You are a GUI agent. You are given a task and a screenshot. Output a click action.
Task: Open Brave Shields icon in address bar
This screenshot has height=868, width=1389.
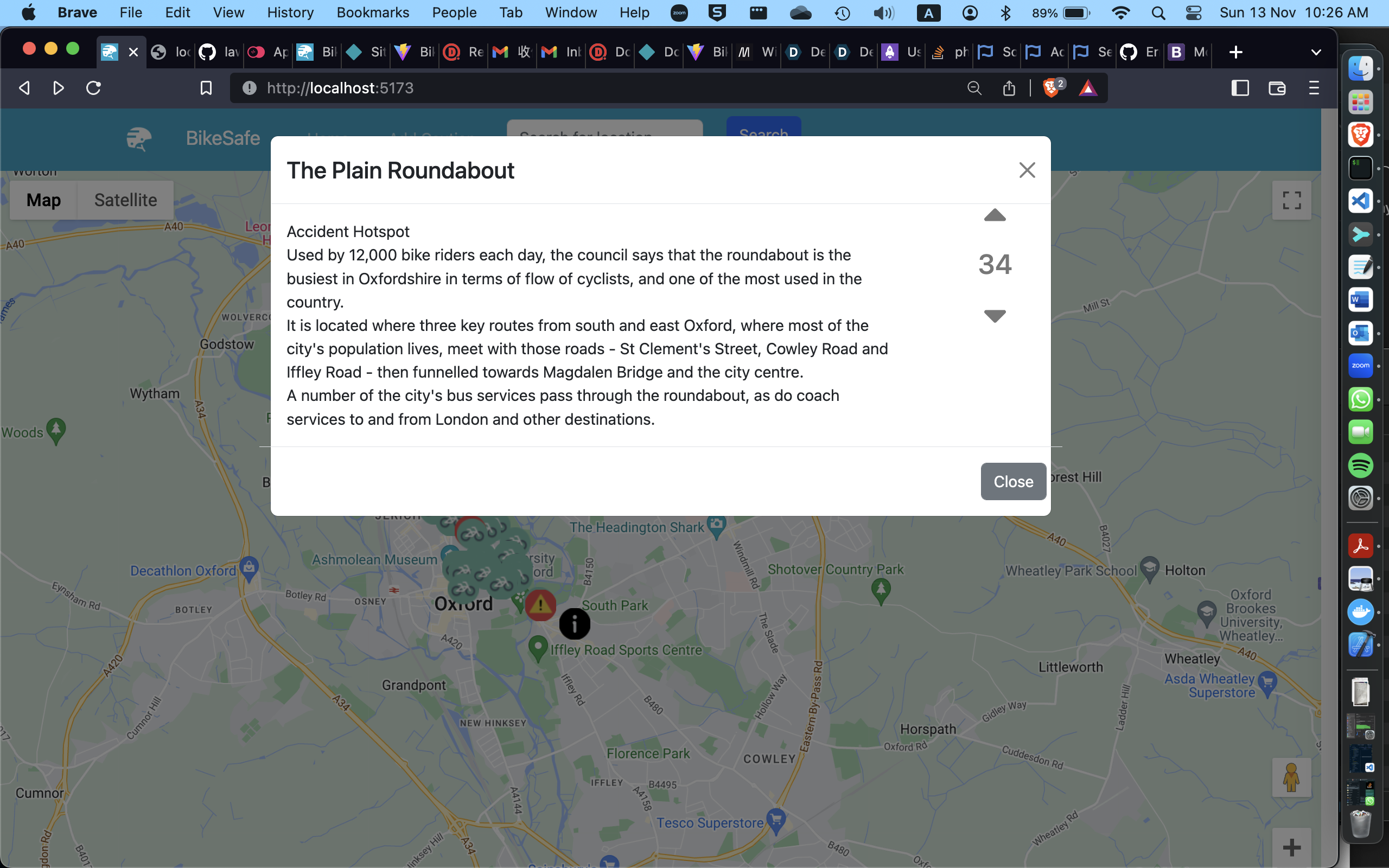[x=1052, y=88]
